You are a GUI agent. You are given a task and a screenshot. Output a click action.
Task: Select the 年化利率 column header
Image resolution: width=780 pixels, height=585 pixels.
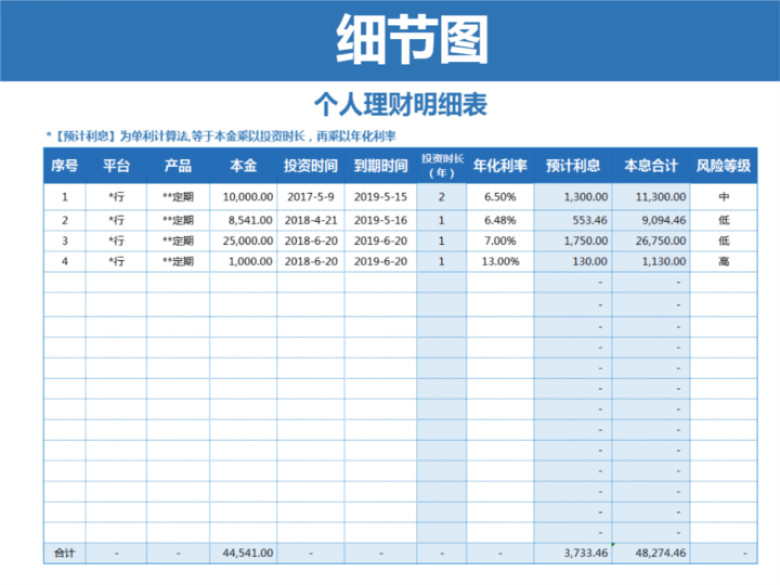(x=500, y=166)
